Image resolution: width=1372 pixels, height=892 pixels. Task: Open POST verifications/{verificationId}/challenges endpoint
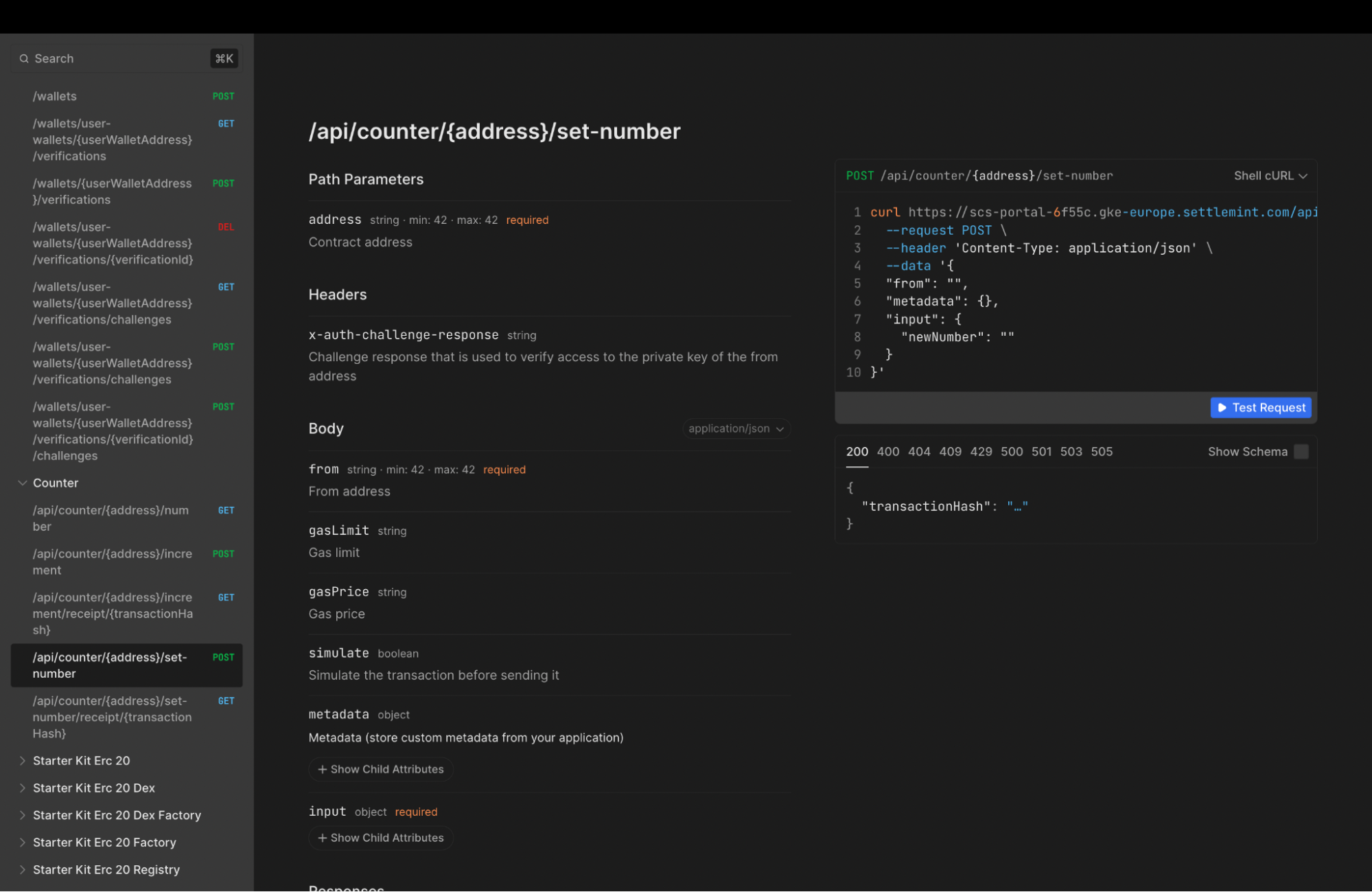point(127,431)
